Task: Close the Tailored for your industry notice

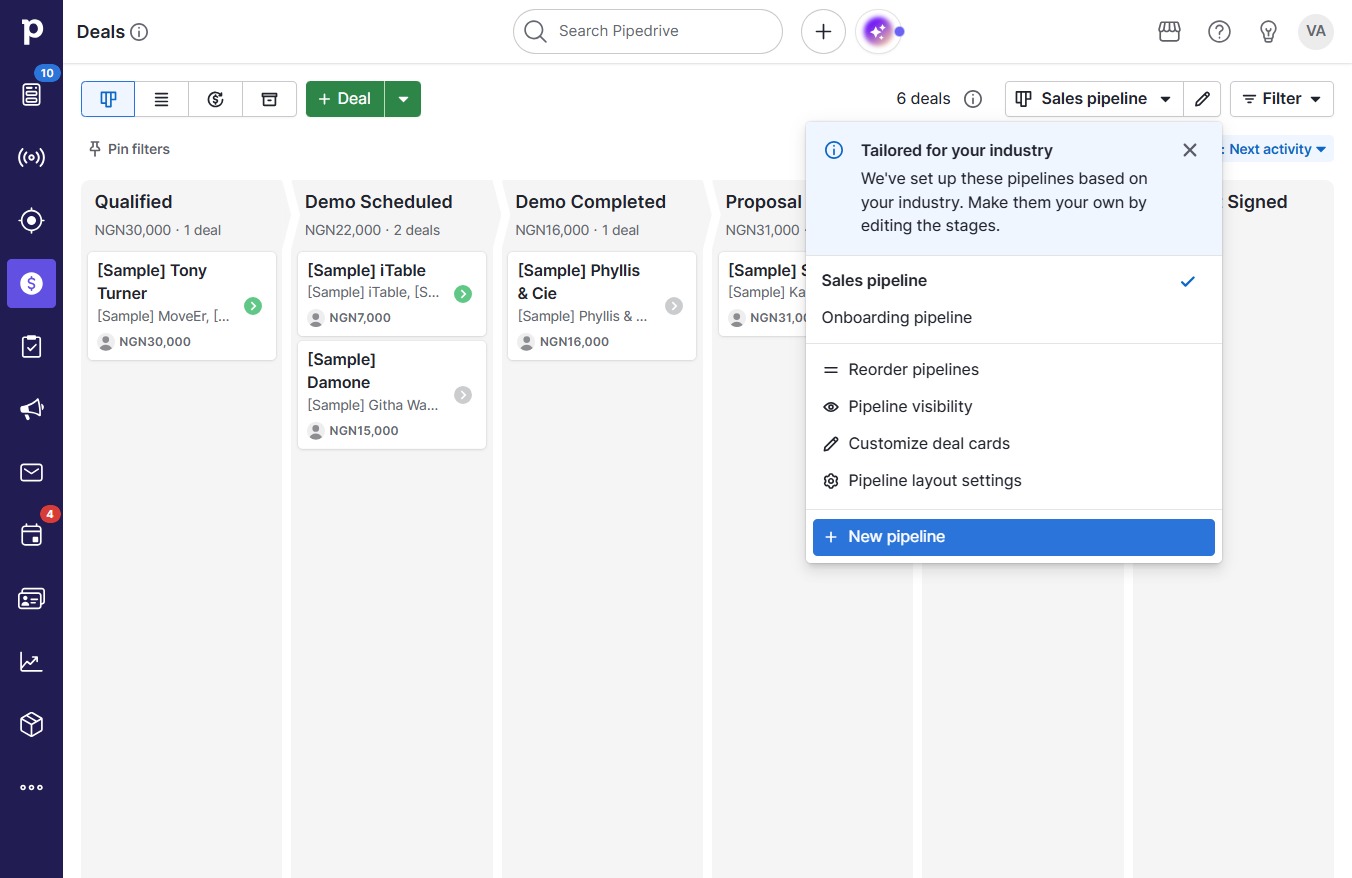Action: [1190, 150]
